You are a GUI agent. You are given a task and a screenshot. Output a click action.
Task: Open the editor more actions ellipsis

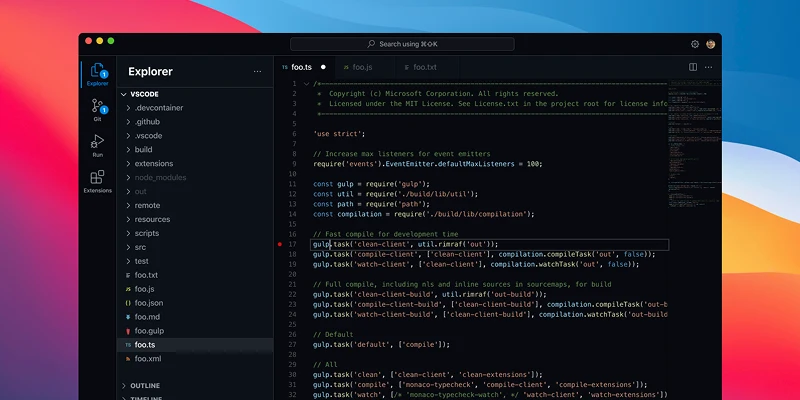click(x=709, y=67)
